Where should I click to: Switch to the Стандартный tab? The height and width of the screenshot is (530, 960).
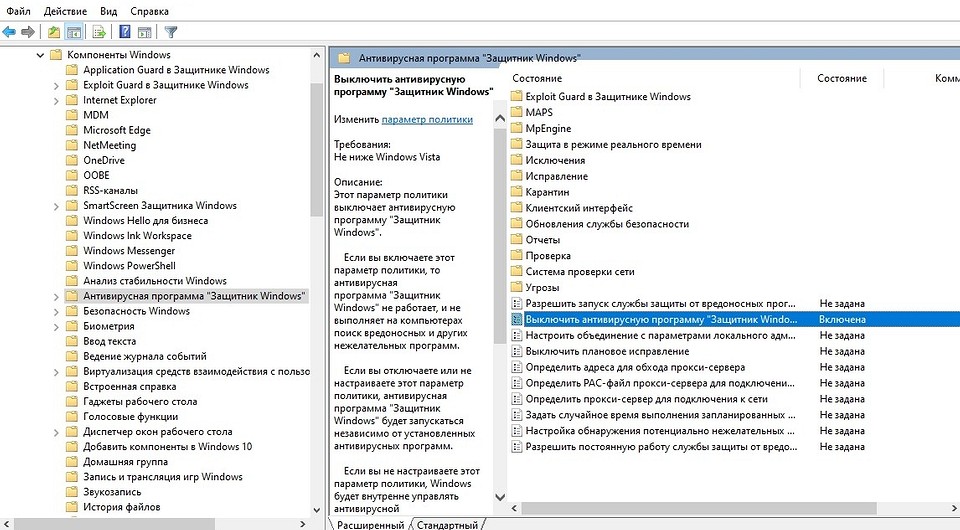tap(447, 524)
